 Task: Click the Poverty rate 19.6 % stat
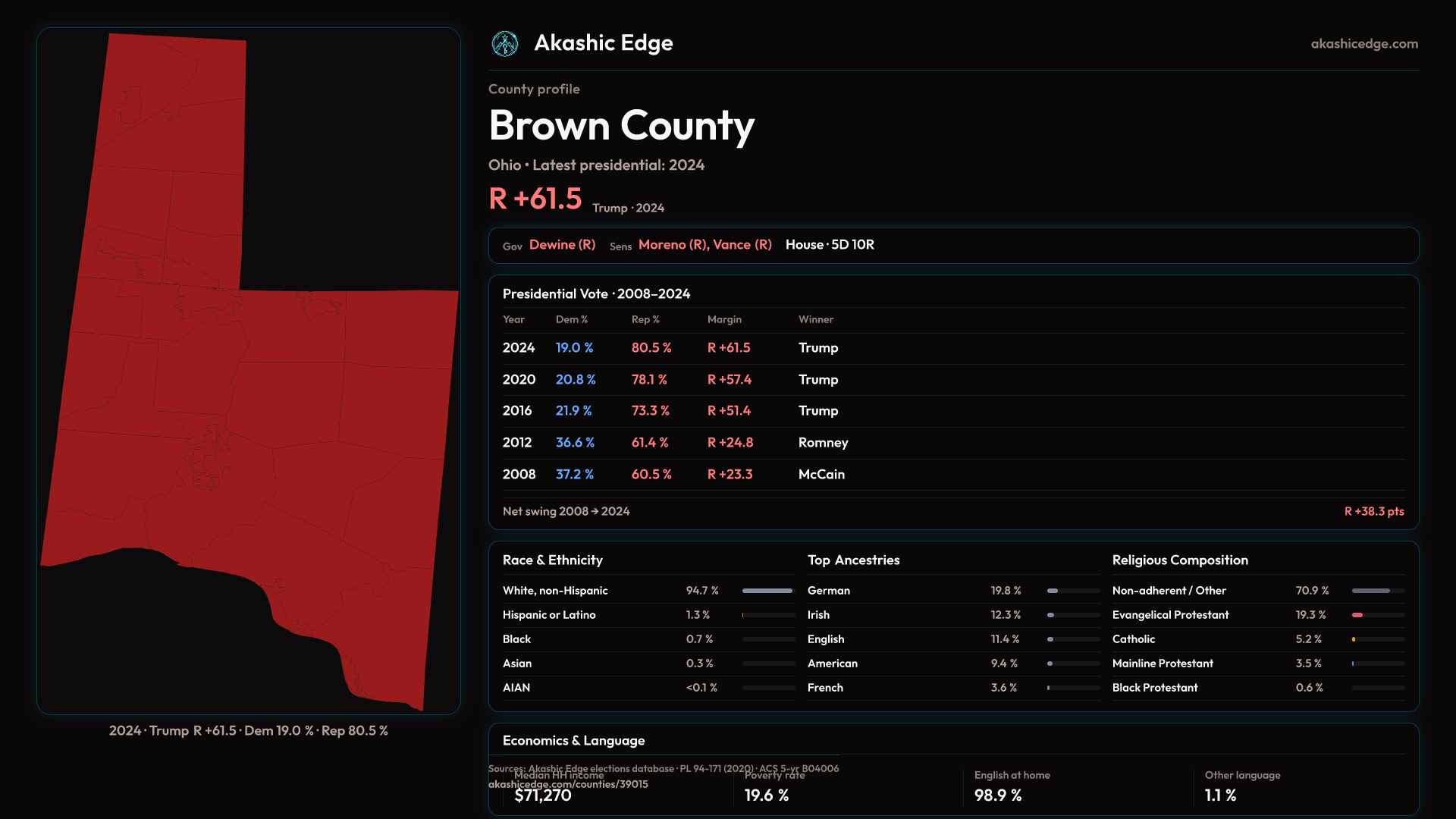tap(767, 795)
